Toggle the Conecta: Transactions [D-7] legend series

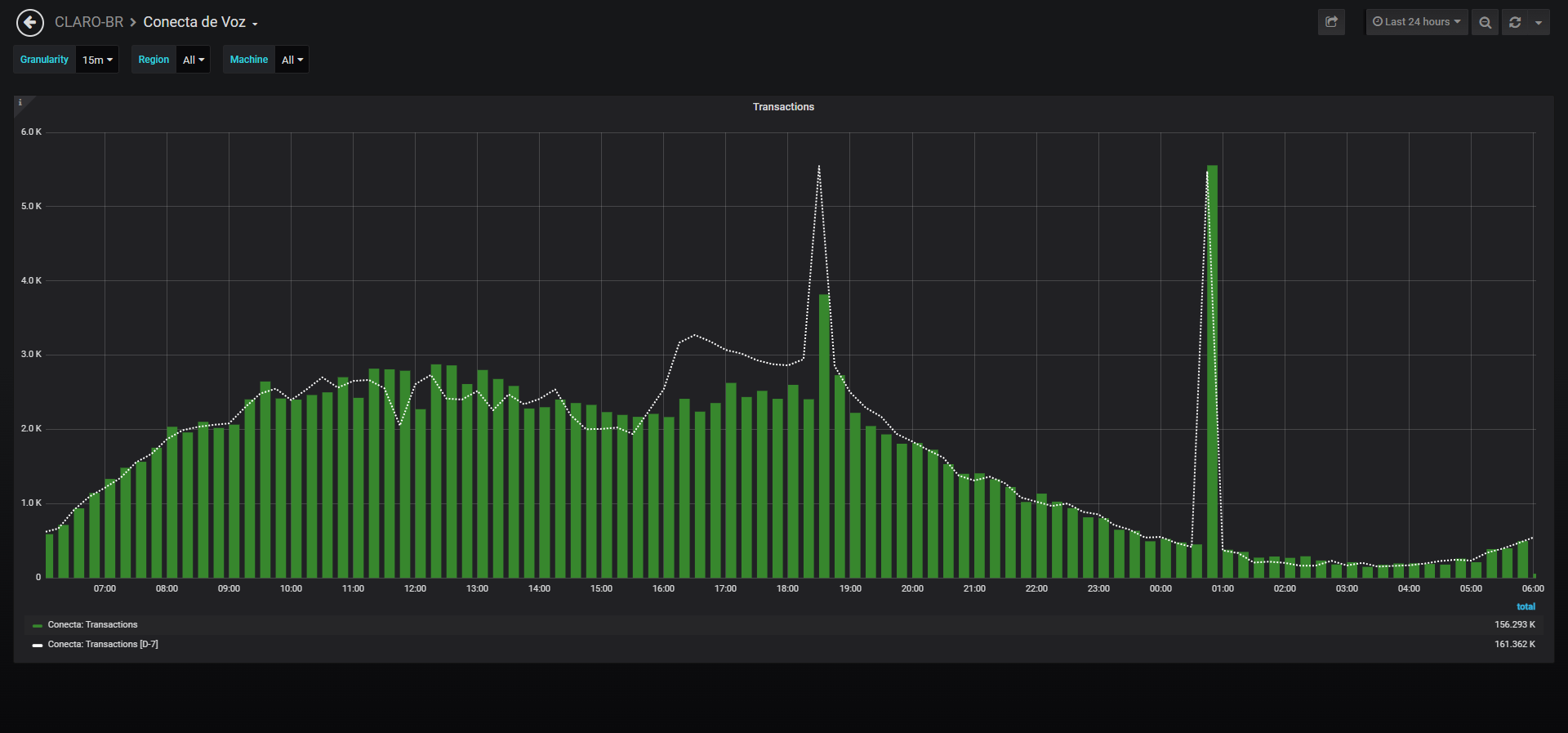103,645
